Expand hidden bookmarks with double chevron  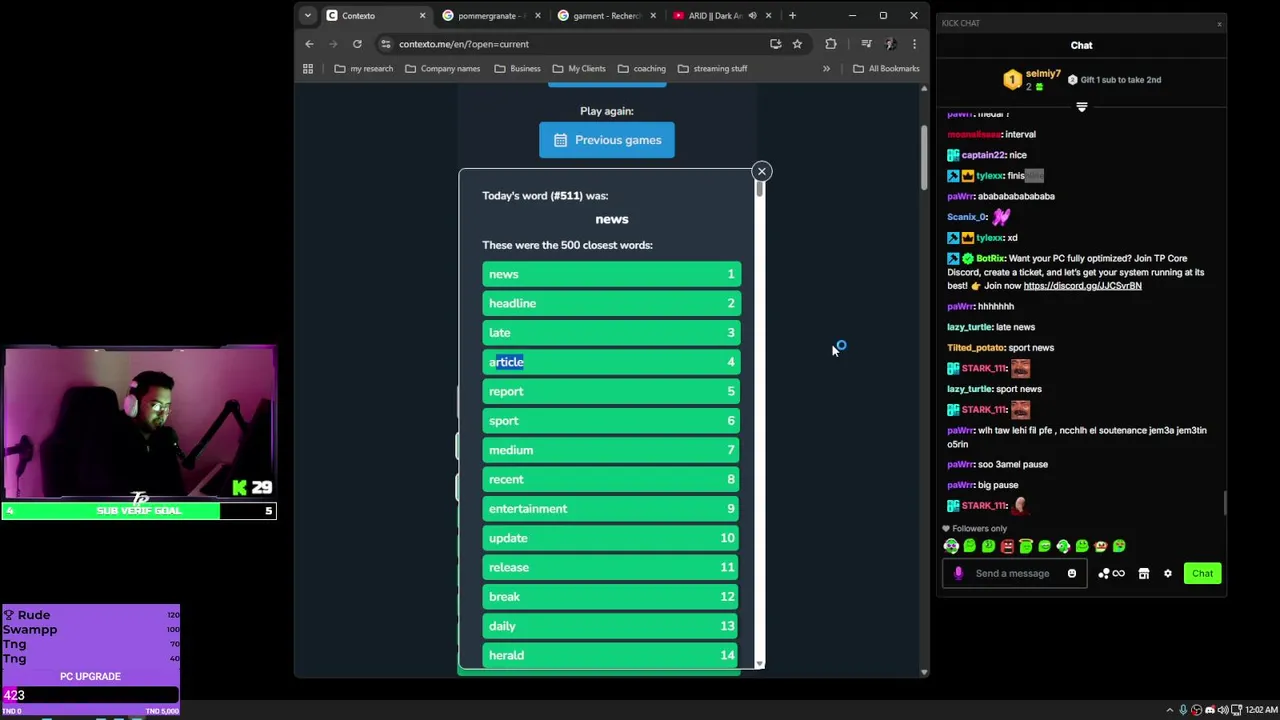pyautogui.click(x=826, y=69)
